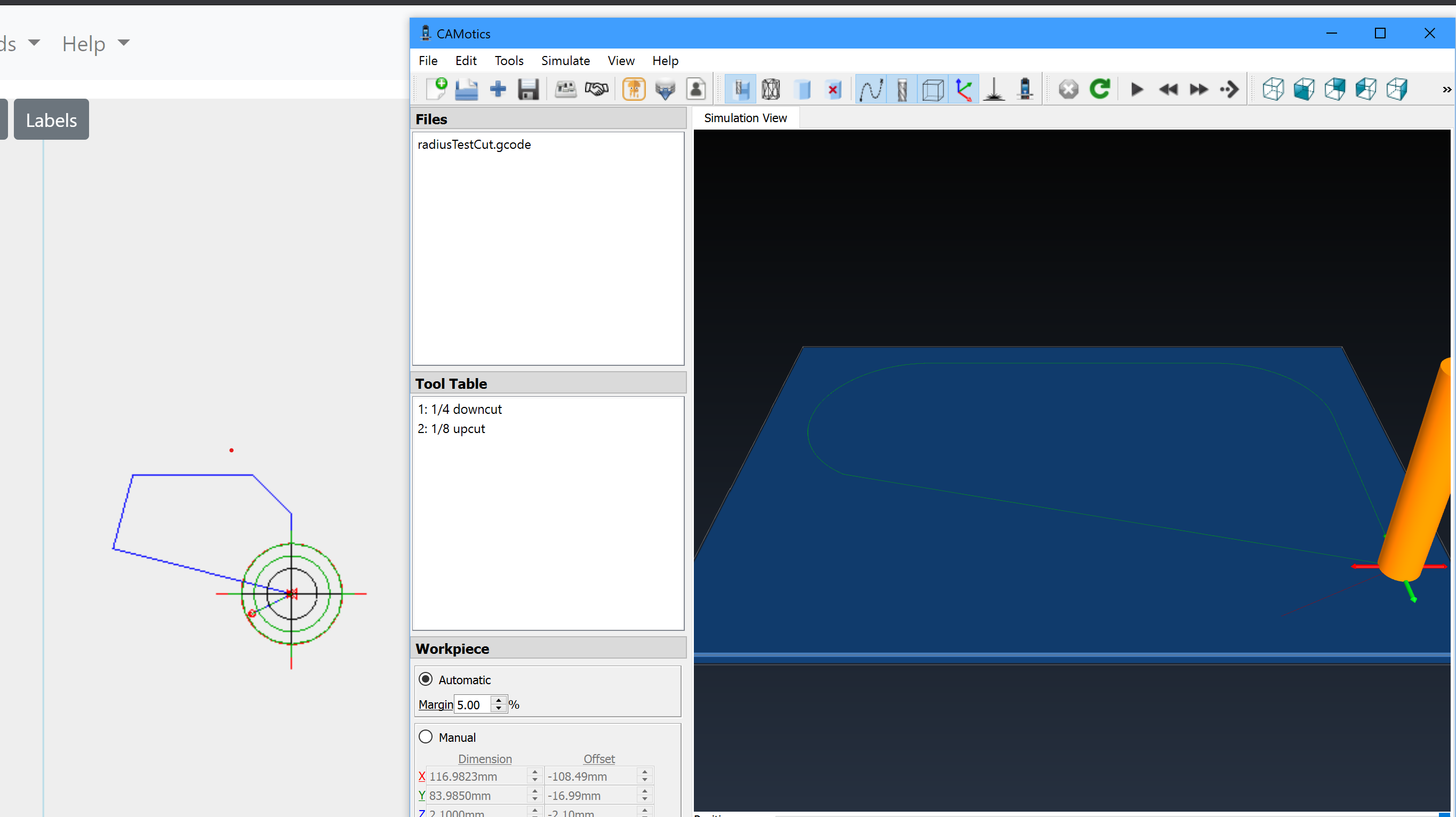Toggle the axes display icon

point(964,89)
